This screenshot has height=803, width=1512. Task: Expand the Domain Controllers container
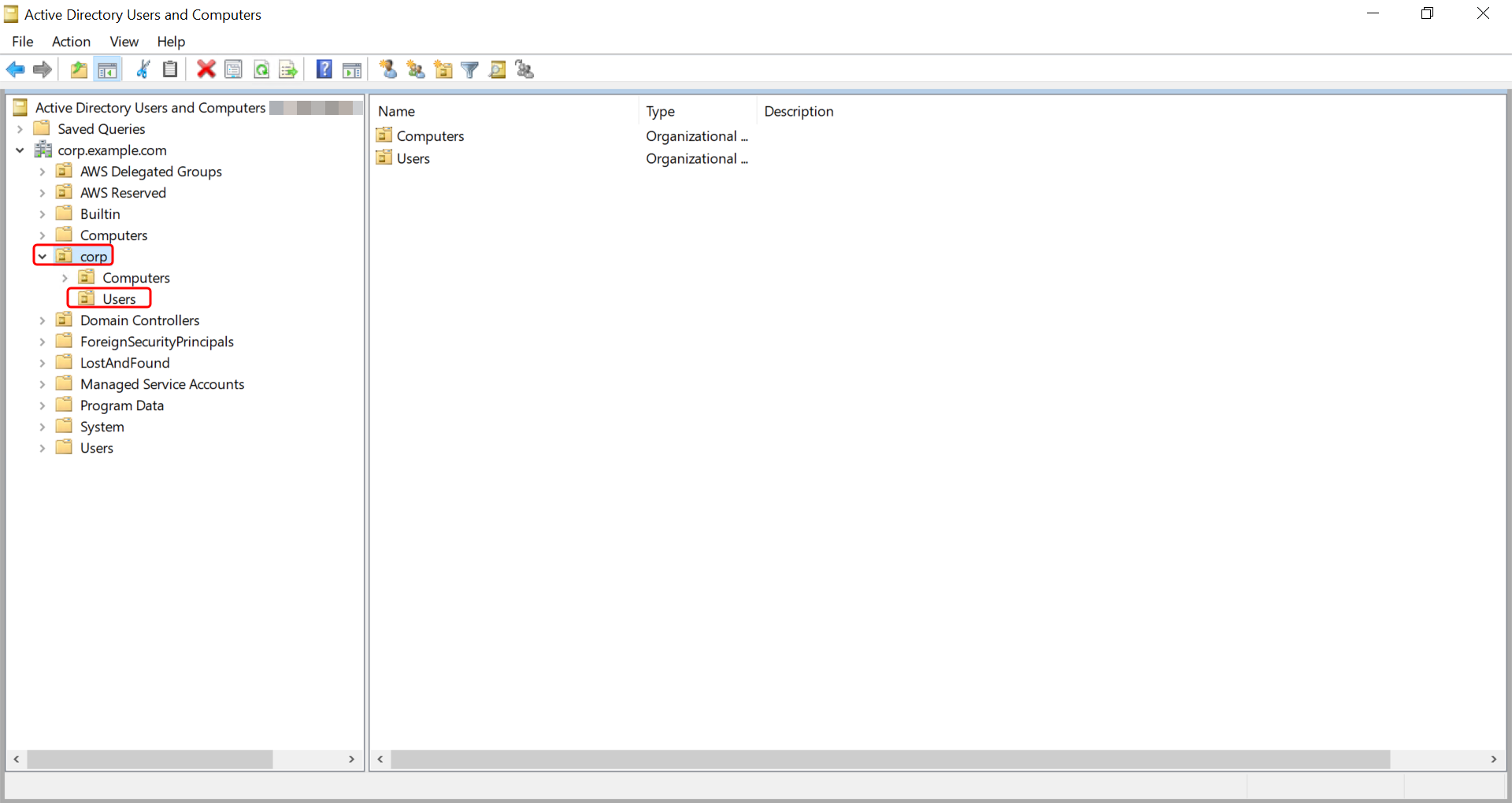(42, 320)
